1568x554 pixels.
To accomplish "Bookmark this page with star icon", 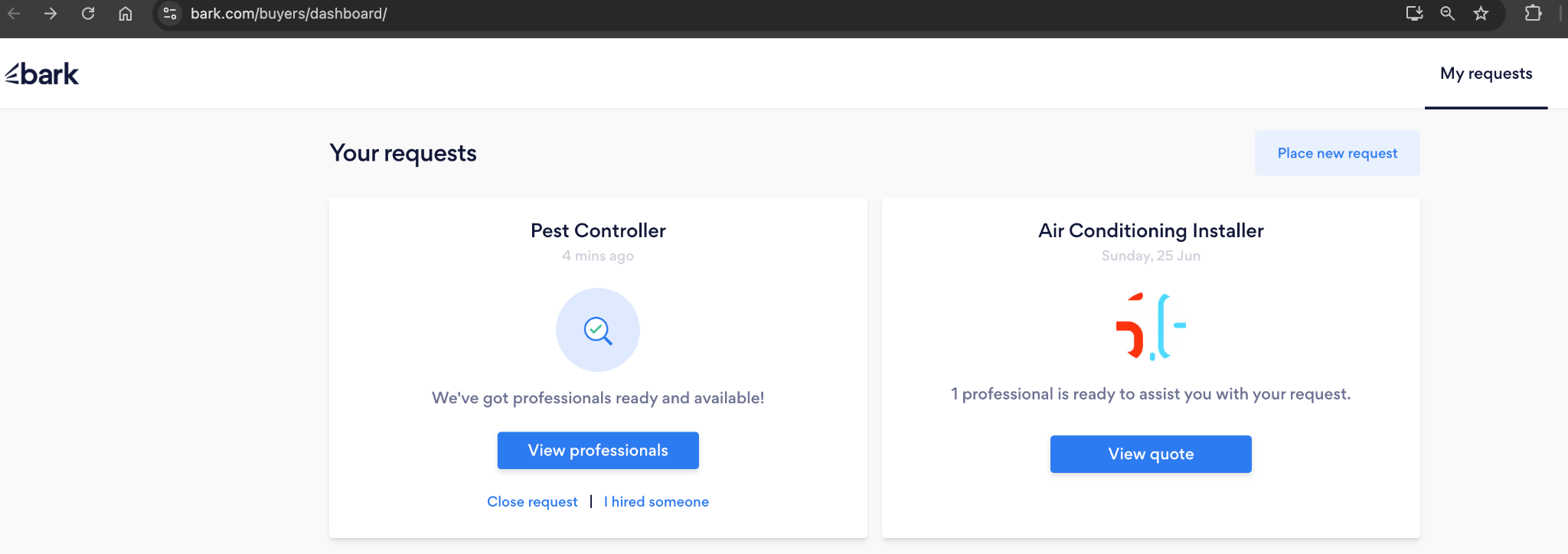I will [1481, 14].
